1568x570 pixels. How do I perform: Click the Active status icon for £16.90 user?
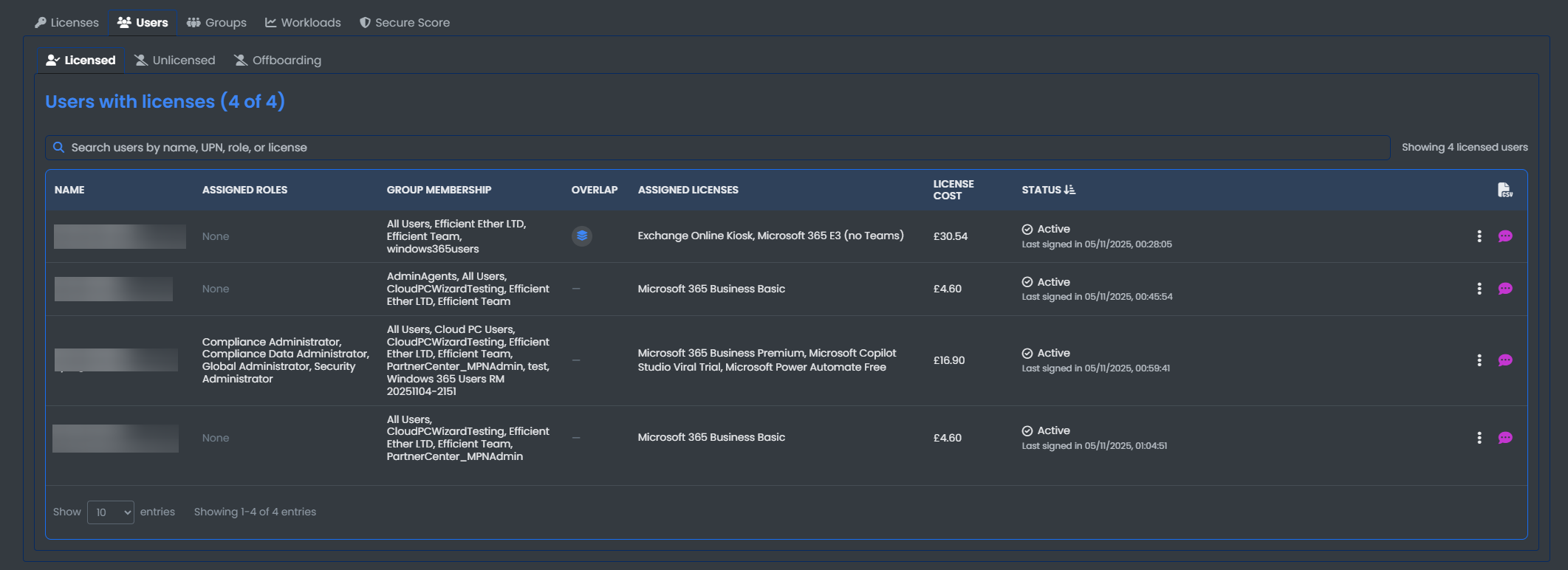[1027, 354]
